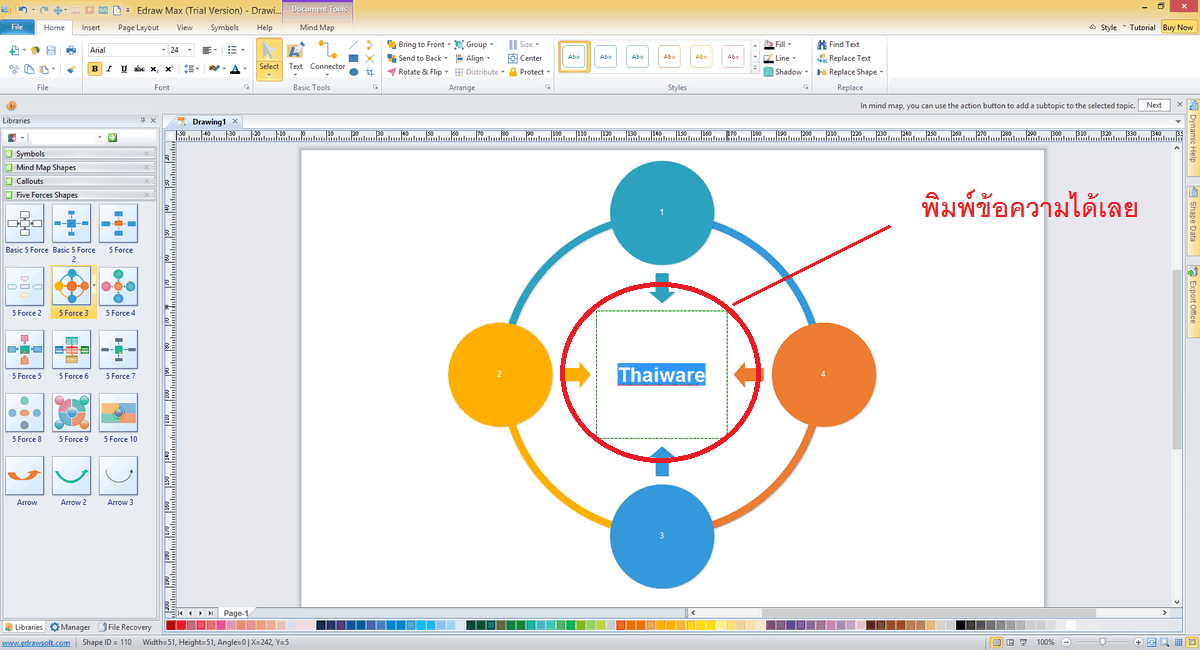Switch to Page Layout ribbon tab
Image resolution: width=1200 pixels, height=650 pixels.
click(138, 28)
